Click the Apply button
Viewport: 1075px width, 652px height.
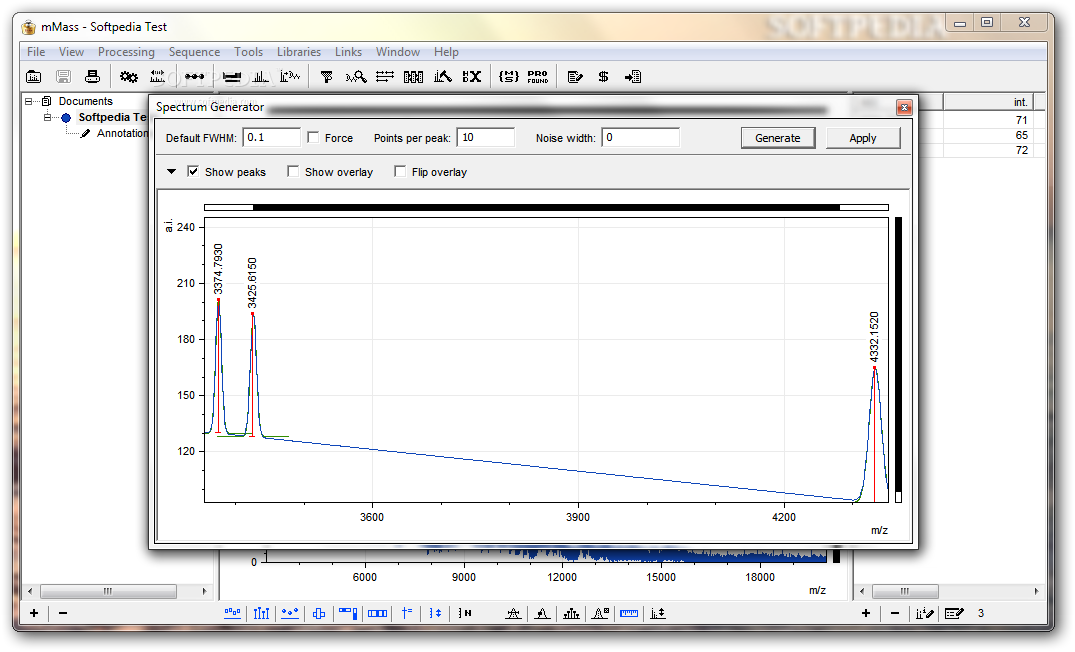pyautogui.click(x=862, y=138)
